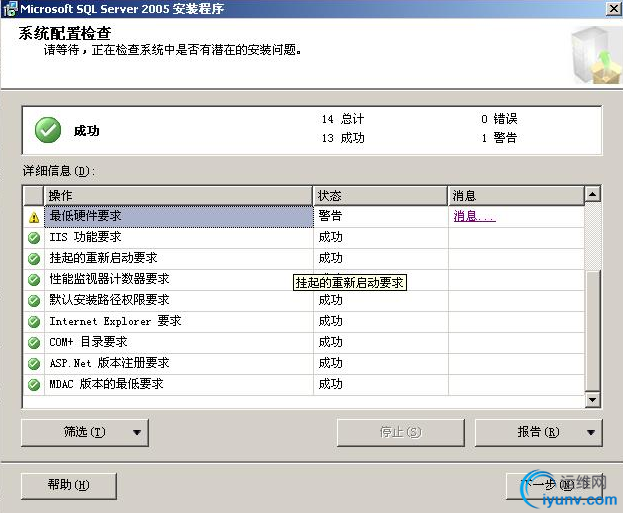Viewport: 623px width, 516px height.
Task: Click the 14 总计 summary text
Action: click(343, 119)
